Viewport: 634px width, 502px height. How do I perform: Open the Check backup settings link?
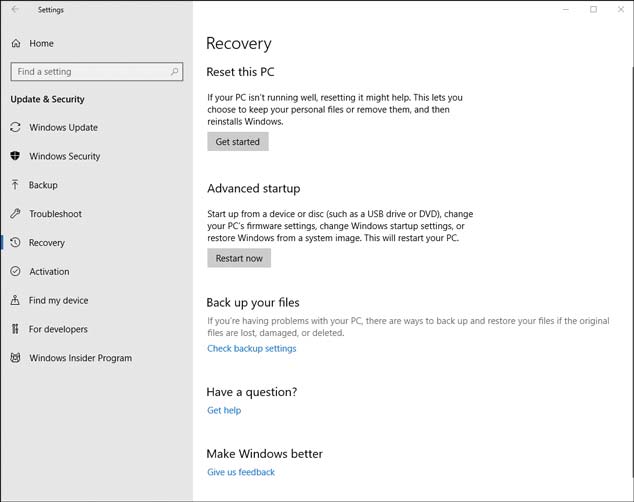pos(251,348)
